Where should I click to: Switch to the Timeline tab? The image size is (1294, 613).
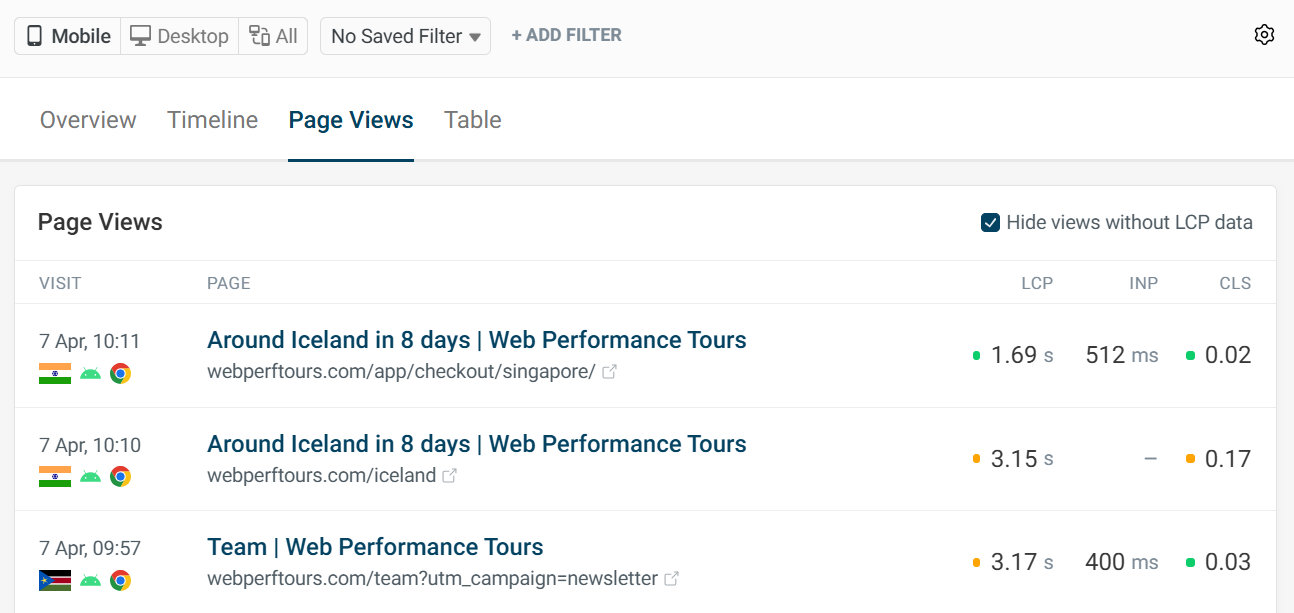[212, 119]
